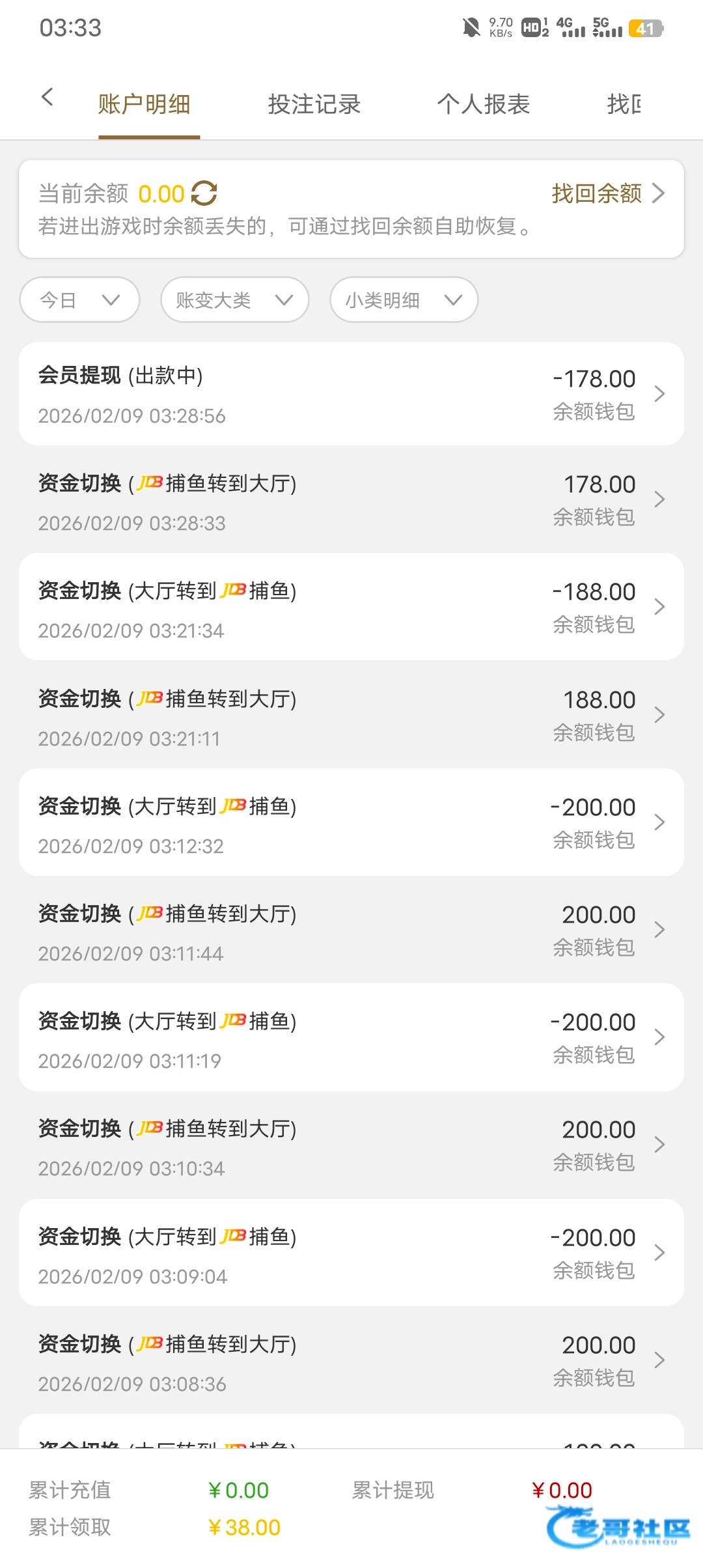
Task: Expand the 账变大类 category dropdown
Action: click(x=234, y=300)
